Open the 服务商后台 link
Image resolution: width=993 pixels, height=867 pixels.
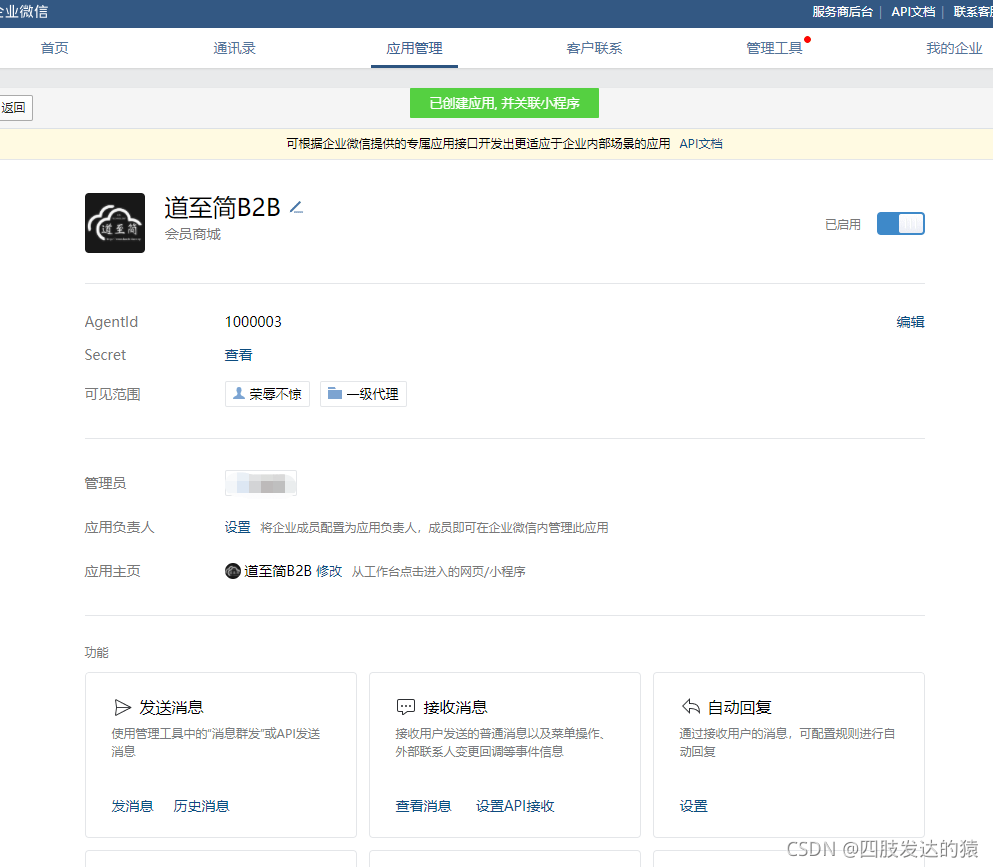pos(842,12)
